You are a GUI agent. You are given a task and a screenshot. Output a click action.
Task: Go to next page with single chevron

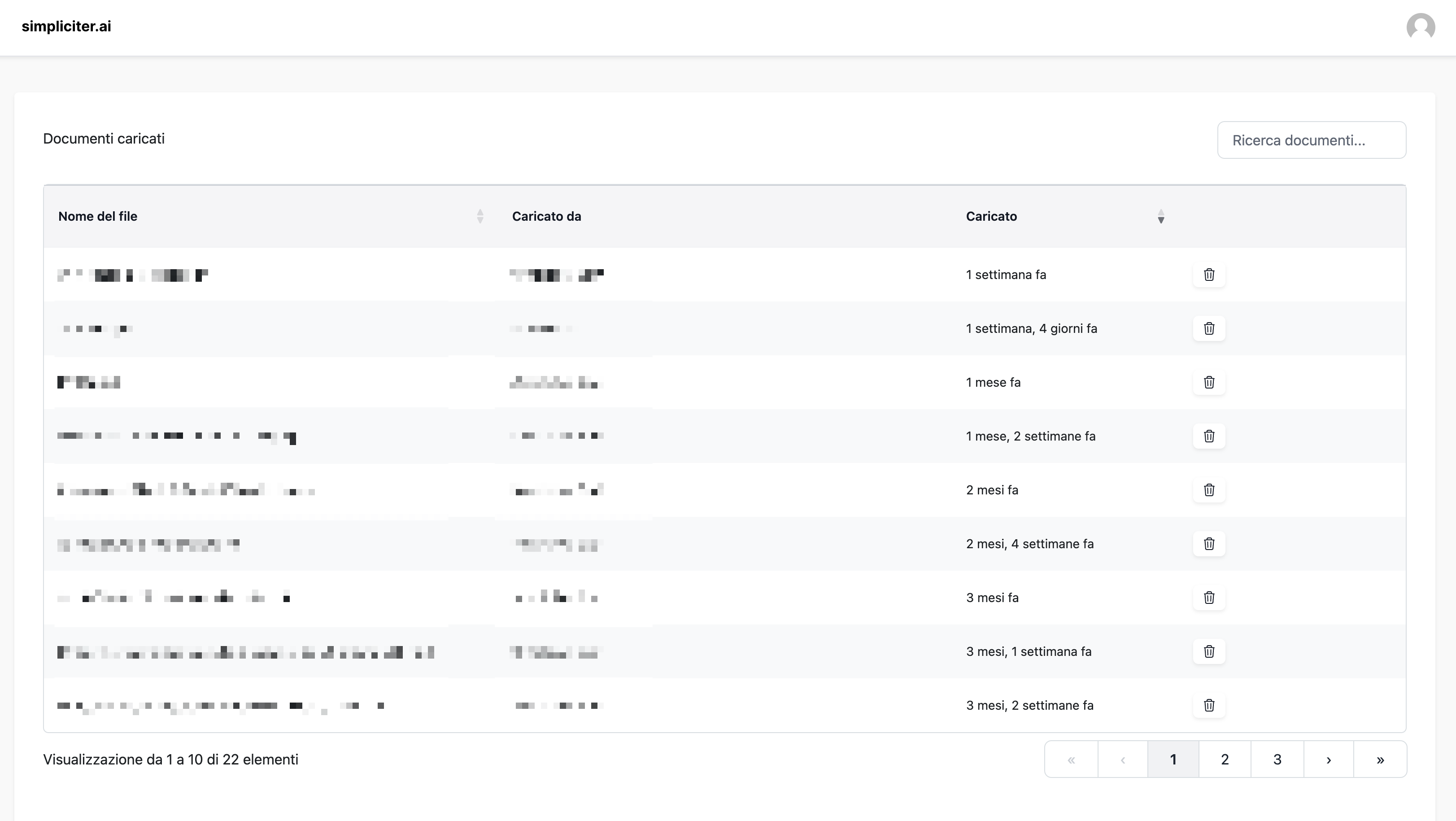1328,760
